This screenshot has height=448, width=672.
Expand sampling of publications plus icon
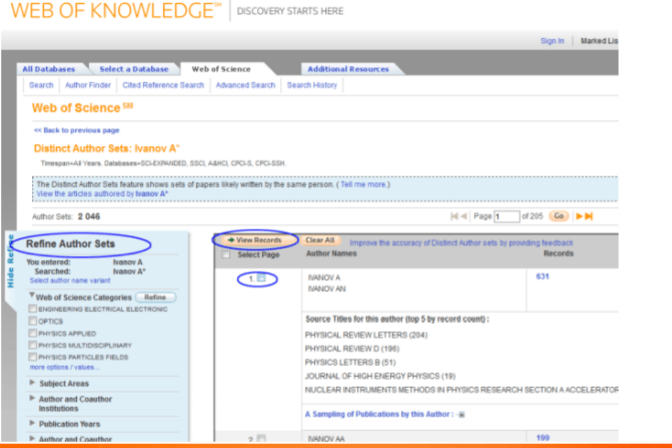pyautogui.click(x=462, y=415)
